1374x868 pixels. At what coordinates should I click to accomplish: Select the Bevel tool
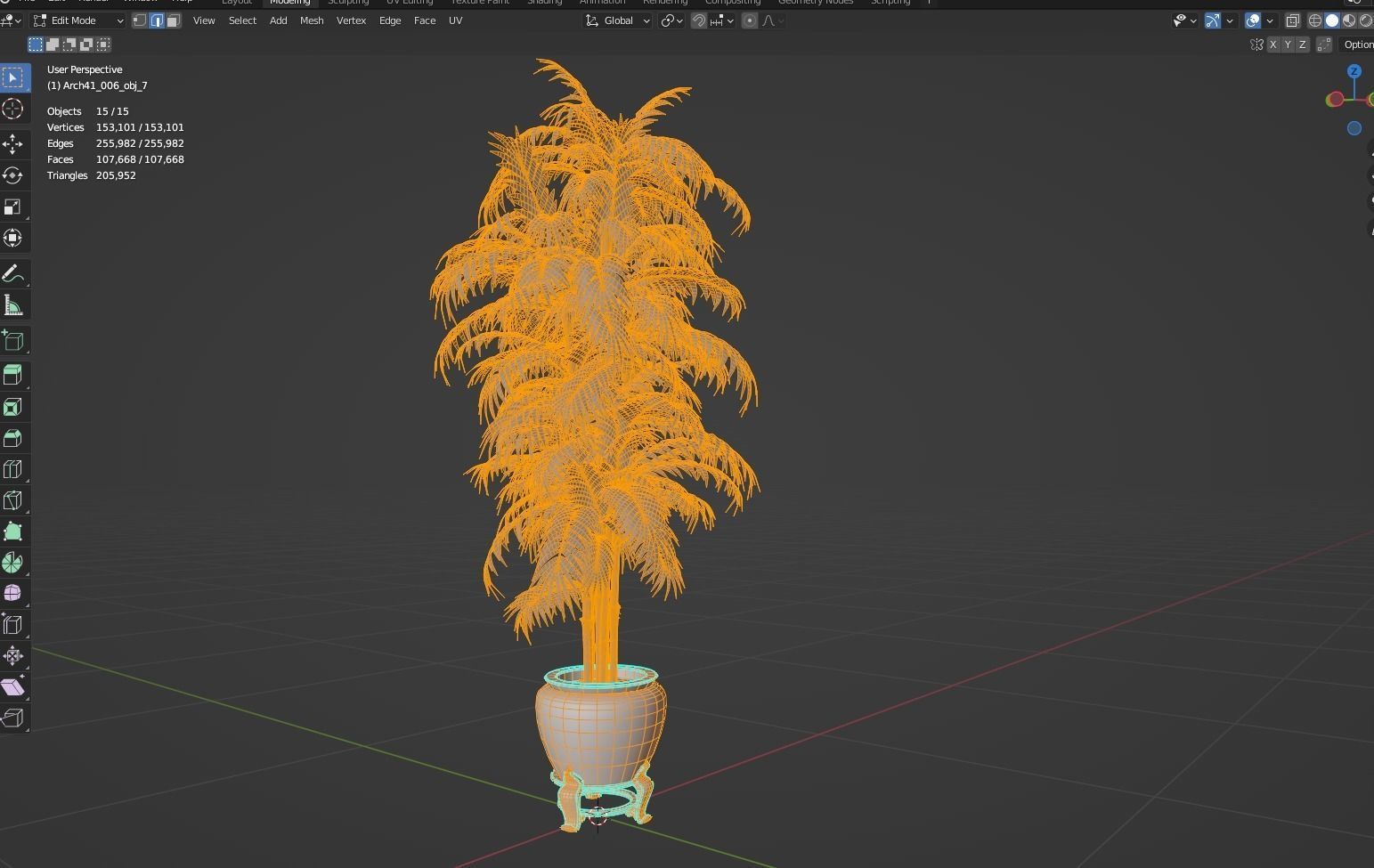tap(13, 438)
